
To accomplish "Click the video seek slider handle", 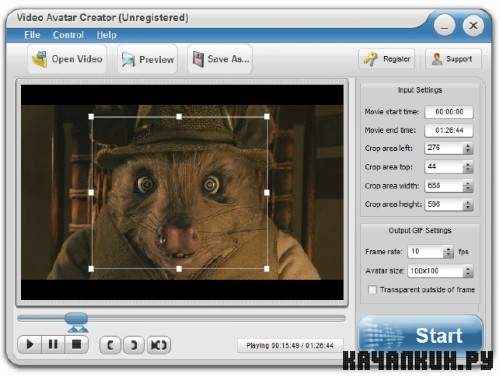I will 76,319.
